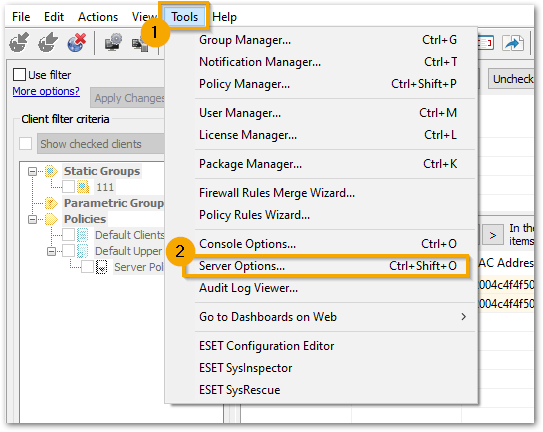This screenshot has height=432, width=543.
Task: Click the Default Clients policy icon
Action: pos(82,235)
